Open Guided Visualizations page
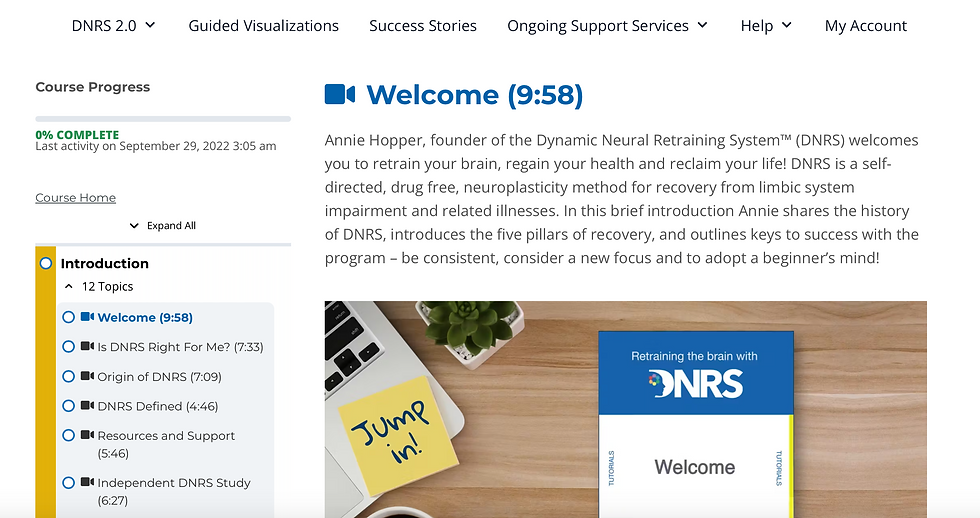Viewport: 980px width, 518px height. [264, 26]
